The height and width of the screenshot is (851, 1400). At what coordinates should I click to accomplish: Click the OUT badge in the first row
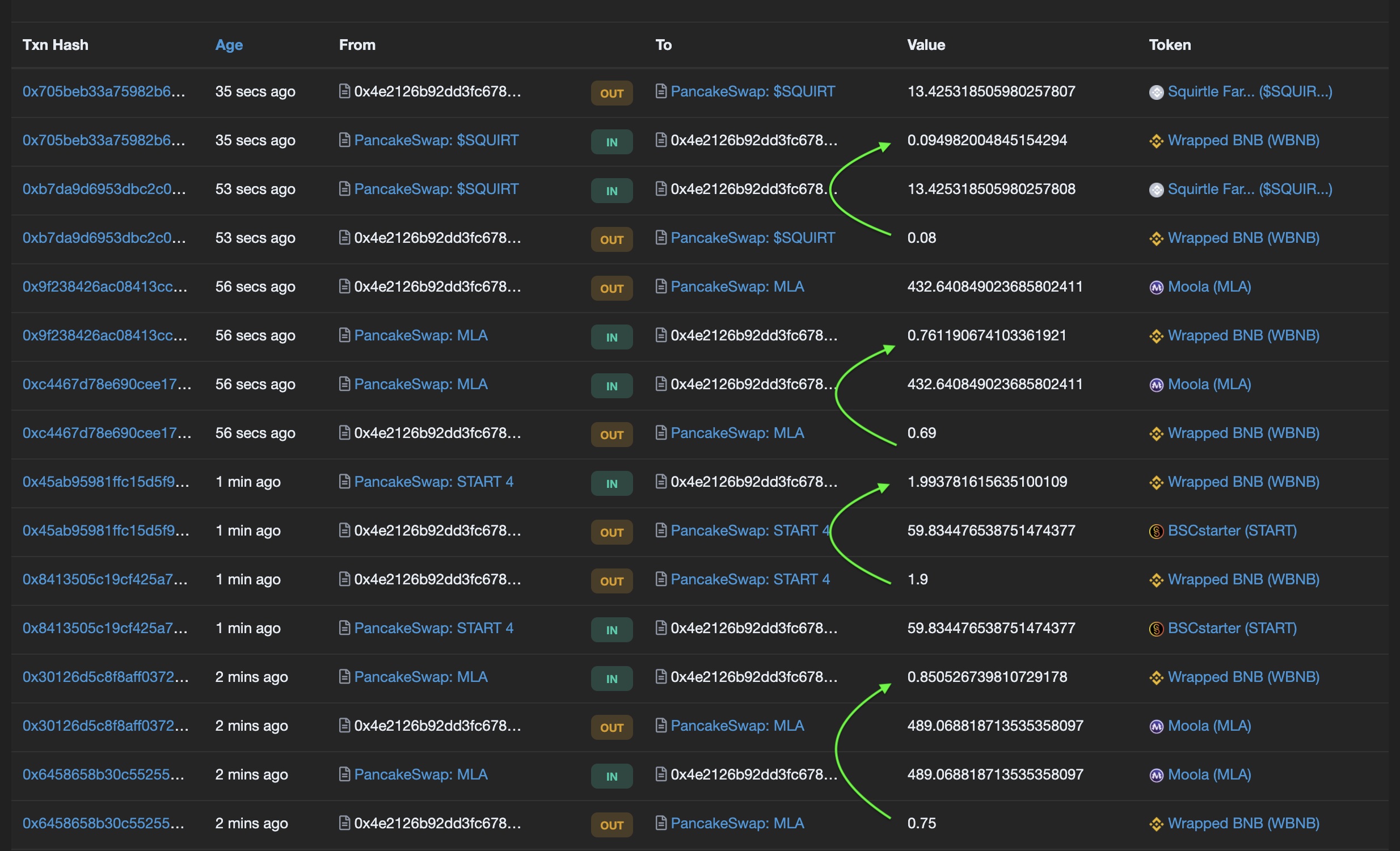pos(612,93)
